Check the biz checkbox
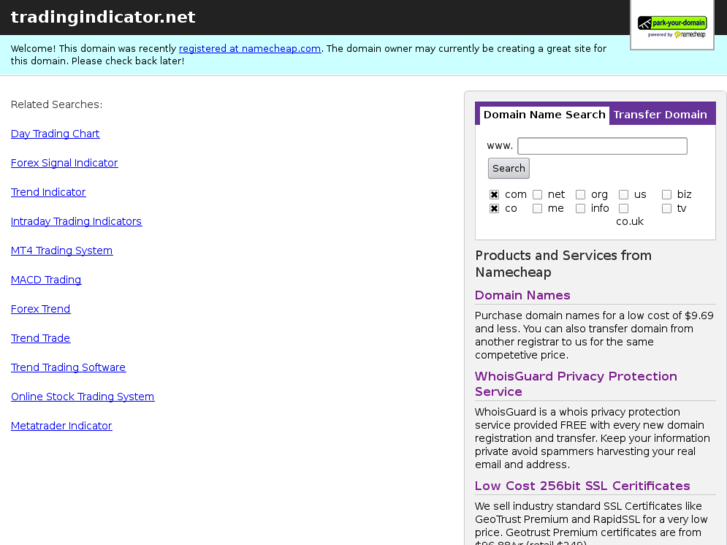The width and height of the screenshot is (727, 545). click(x=667, y=194)
